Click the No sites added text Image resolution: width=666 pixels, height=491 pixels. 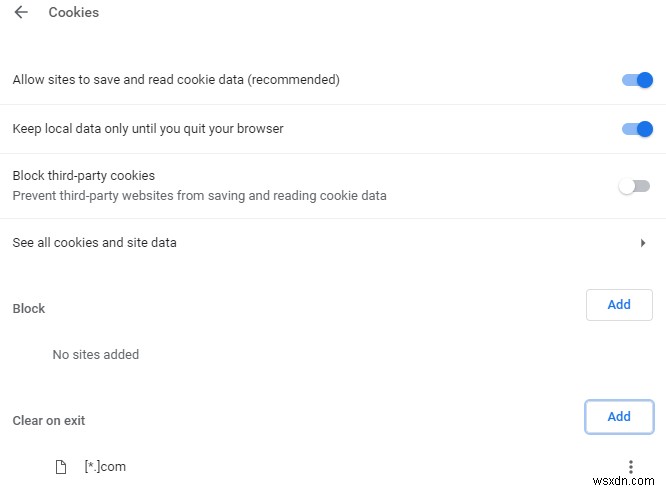[x=96, y=354]
